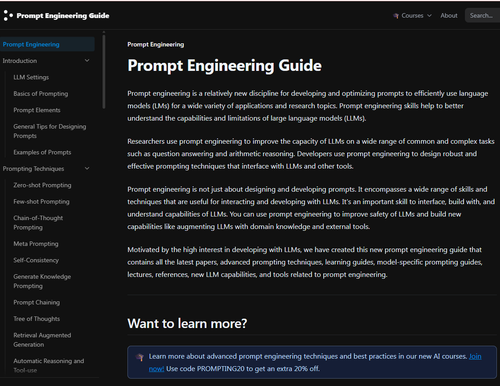Open Automatic Reasoning and Tool-use page

coord(49,365)
